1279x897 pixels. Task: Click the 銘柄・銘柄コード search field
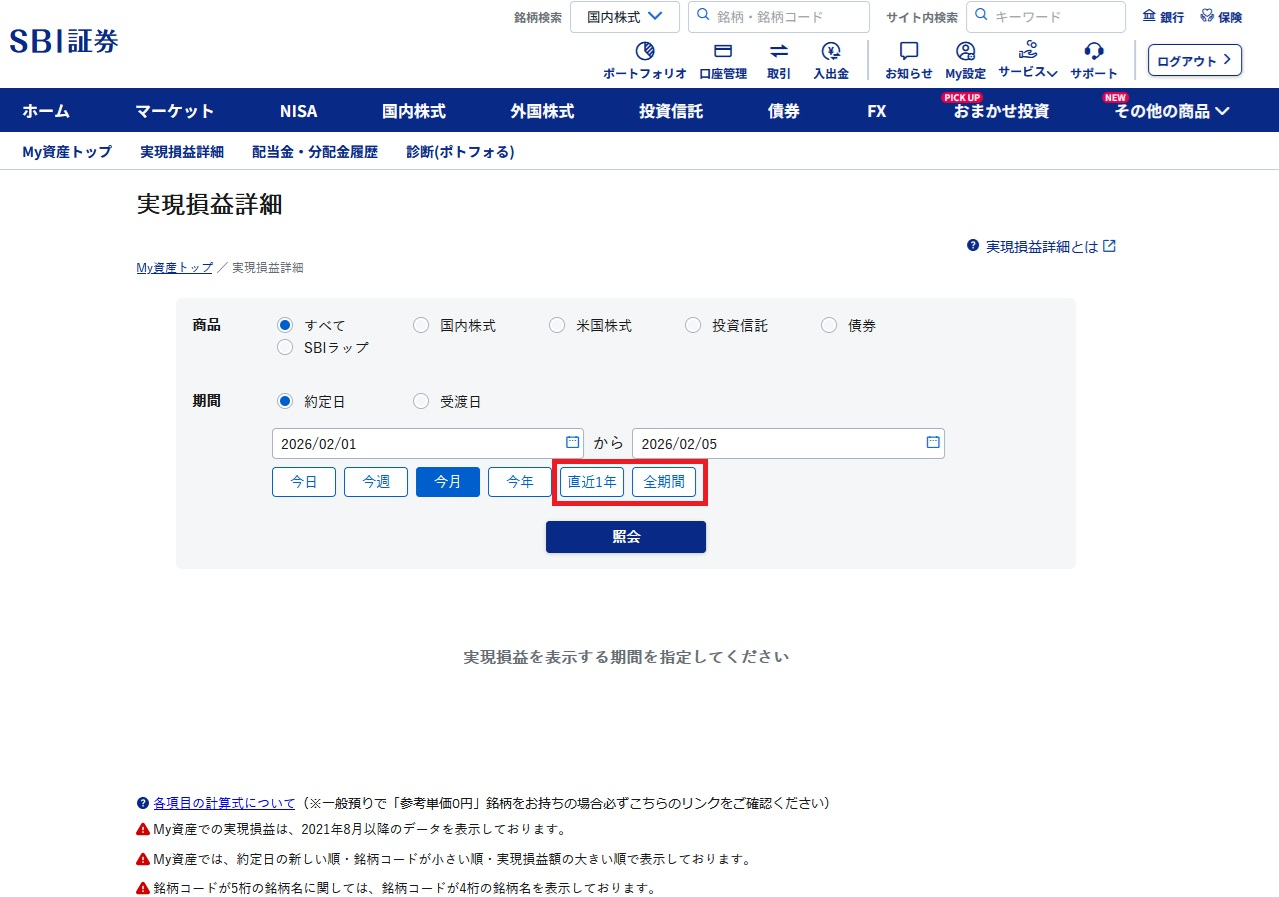click(x=779, y=17)
